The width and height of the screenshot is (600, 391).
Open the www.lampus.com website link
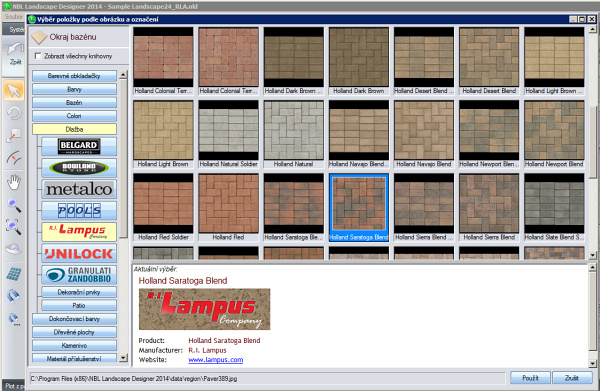(216, 360)
